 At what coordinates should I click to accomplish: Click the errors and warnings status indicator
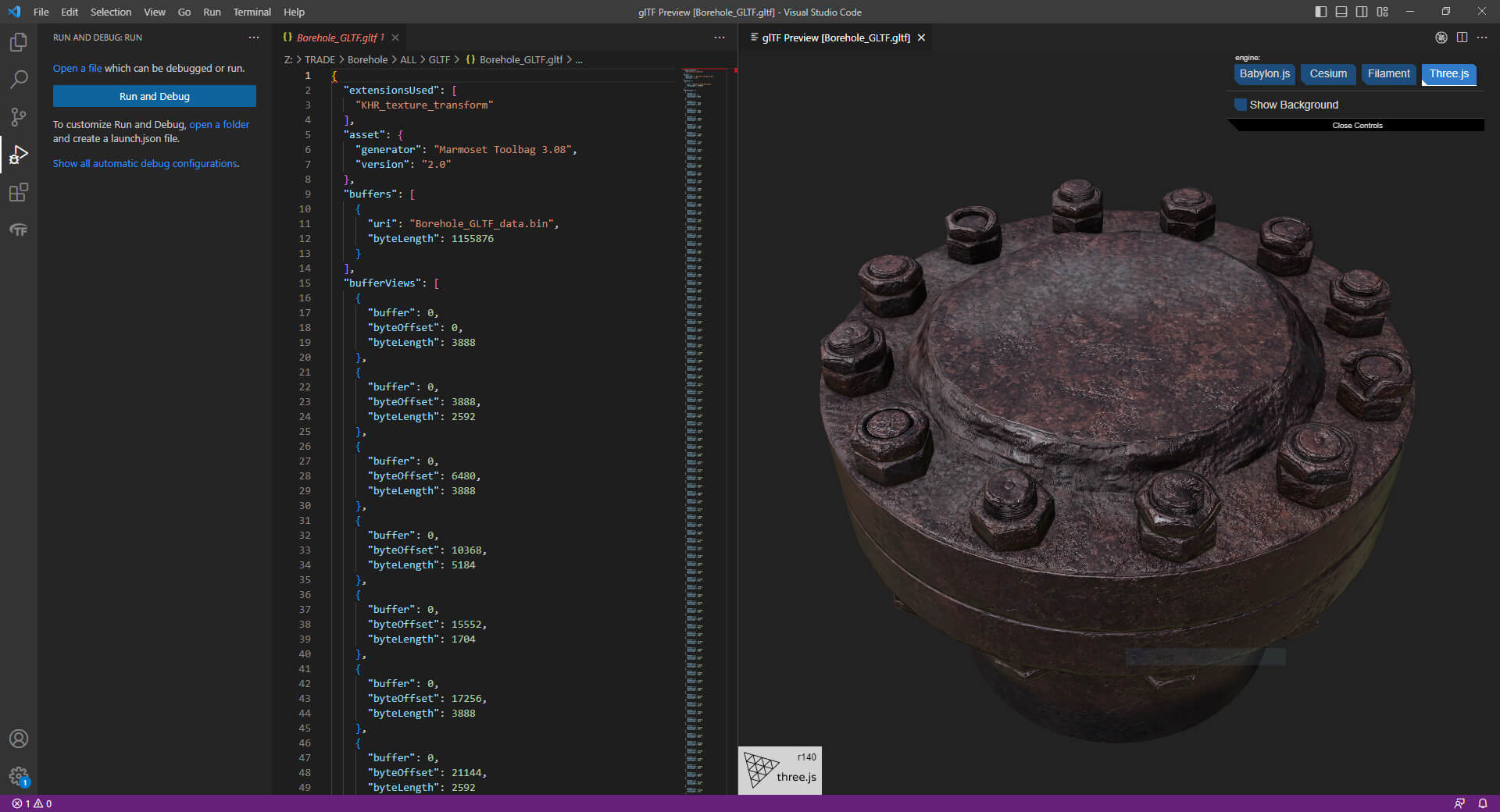(x=32, y=803)
